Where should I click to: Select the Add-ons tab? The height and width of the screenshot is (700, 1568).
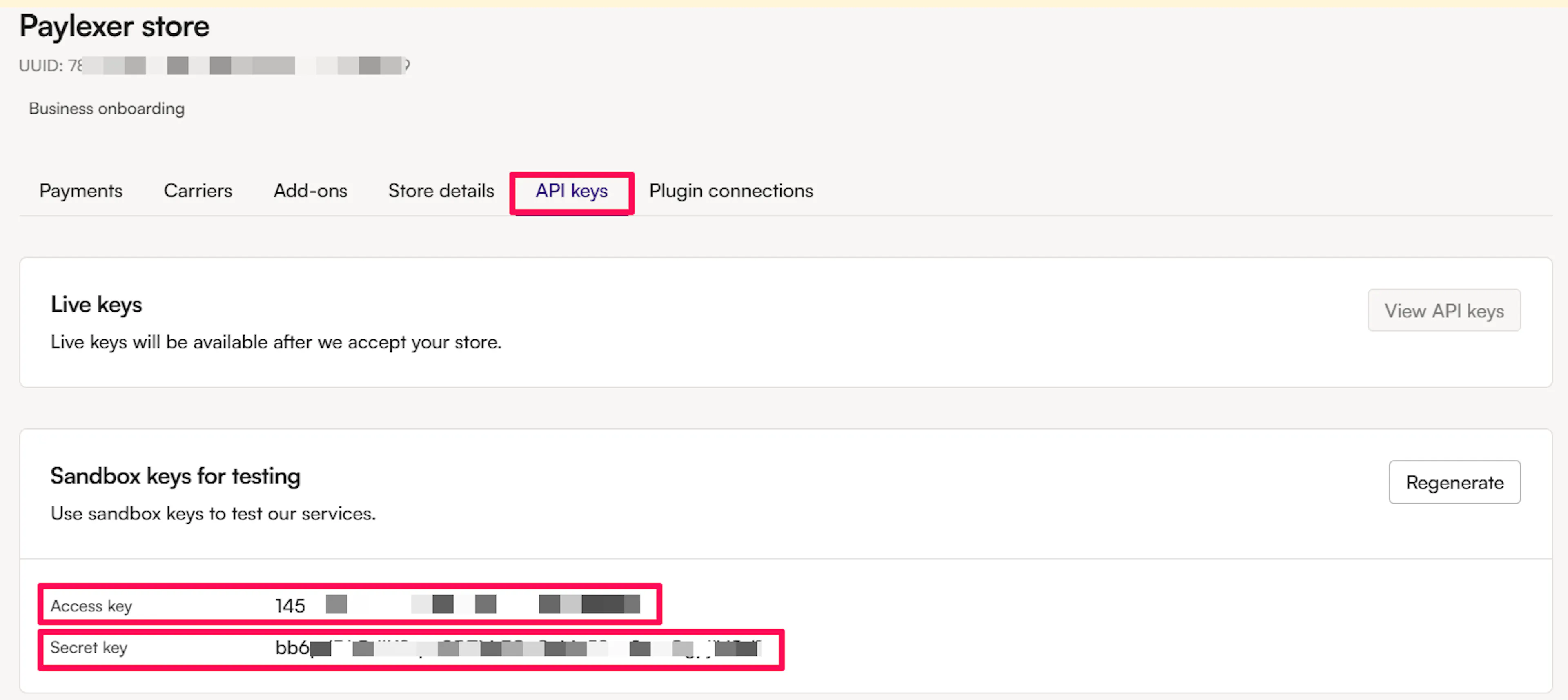pos(310,191)
